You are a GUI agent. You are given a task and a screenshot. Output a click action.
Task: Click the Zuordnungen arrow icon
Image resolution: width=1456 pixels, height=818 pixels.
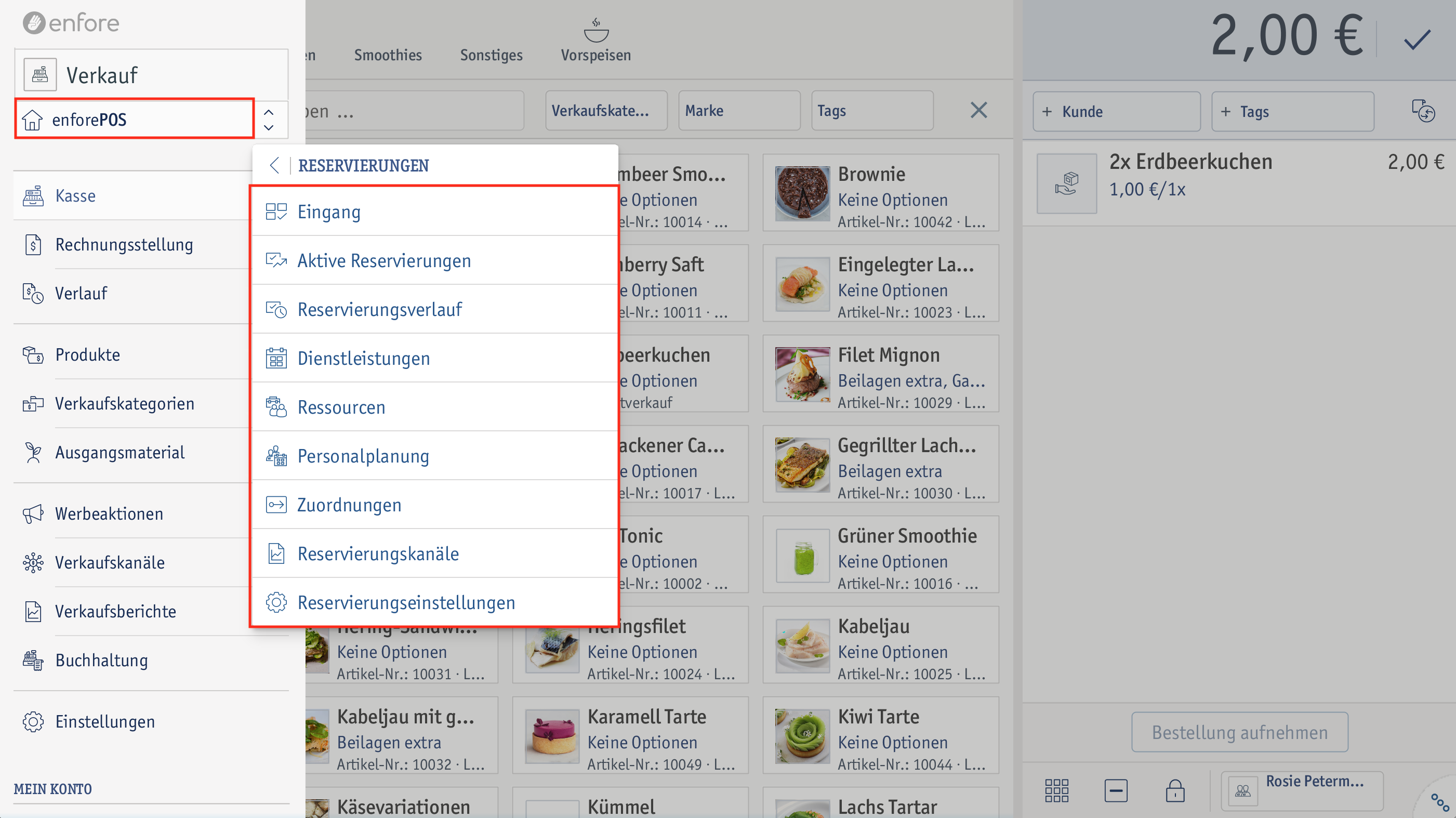[276, 504]
